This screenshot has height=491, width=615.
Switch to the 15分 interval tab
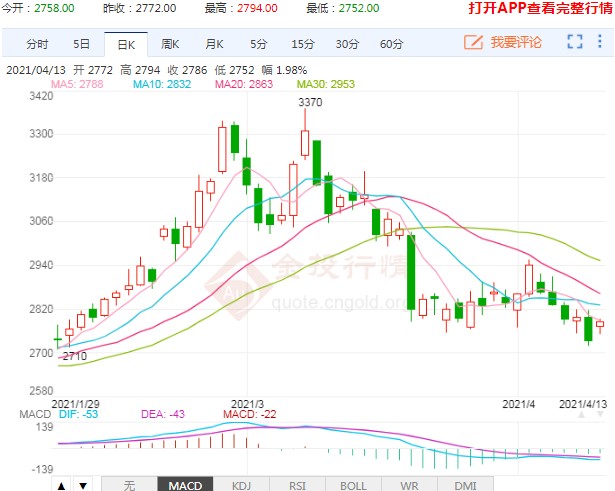click(x=303, y=44)
